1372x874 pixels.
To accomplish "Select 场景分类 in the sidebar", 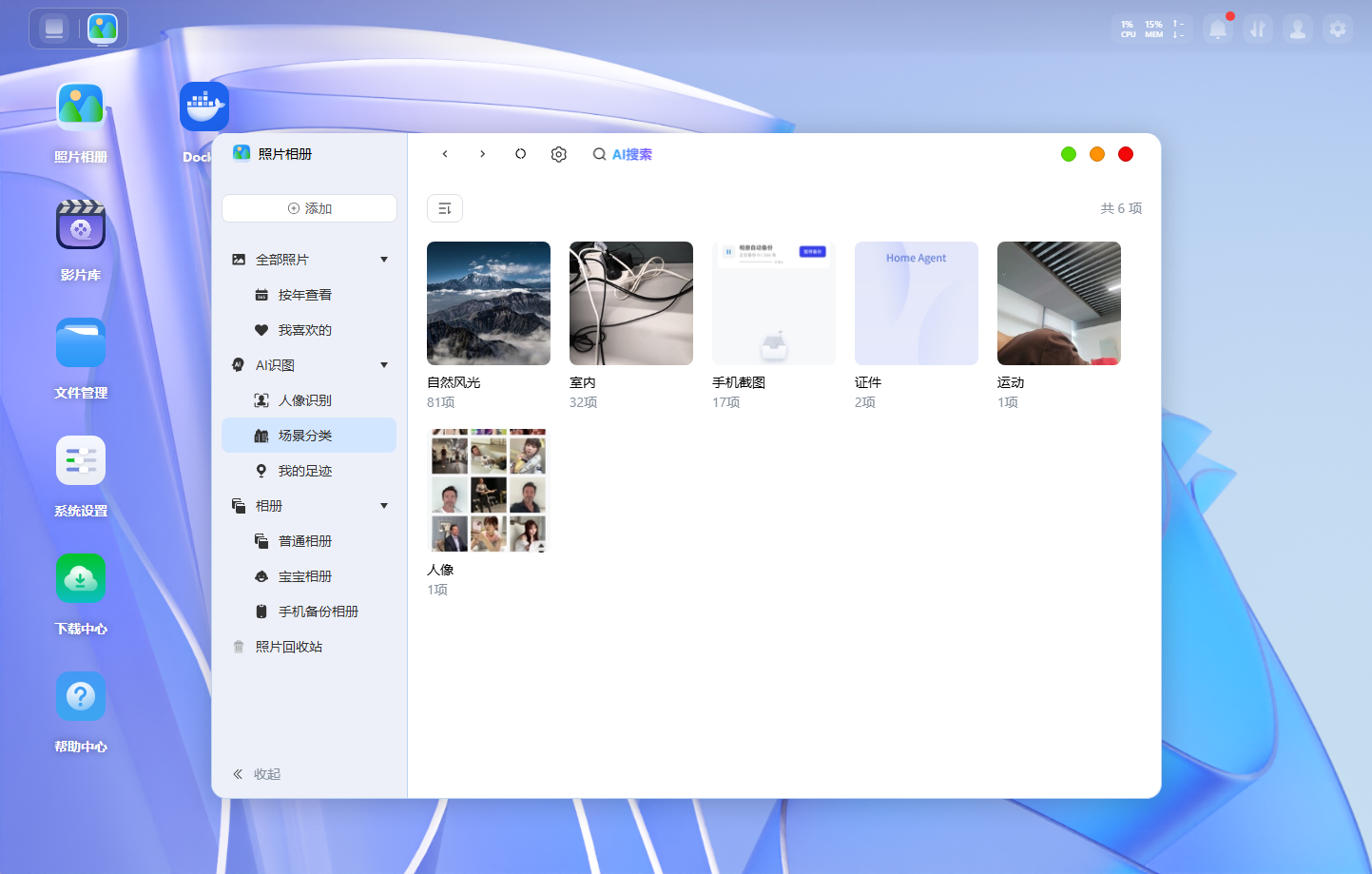I will 309,436.
